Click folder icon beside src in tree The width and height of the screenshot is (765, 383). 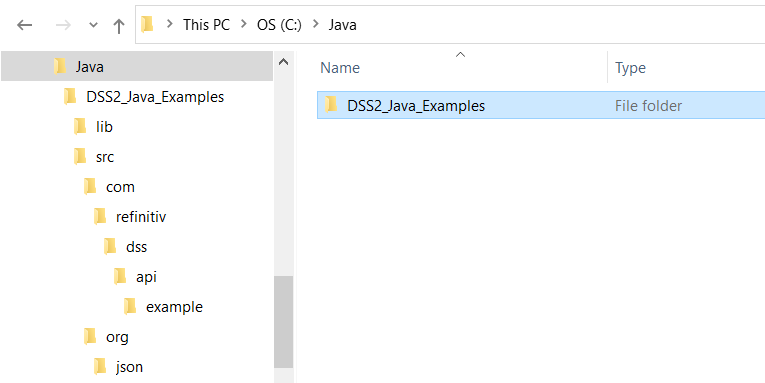pos(80,157)
